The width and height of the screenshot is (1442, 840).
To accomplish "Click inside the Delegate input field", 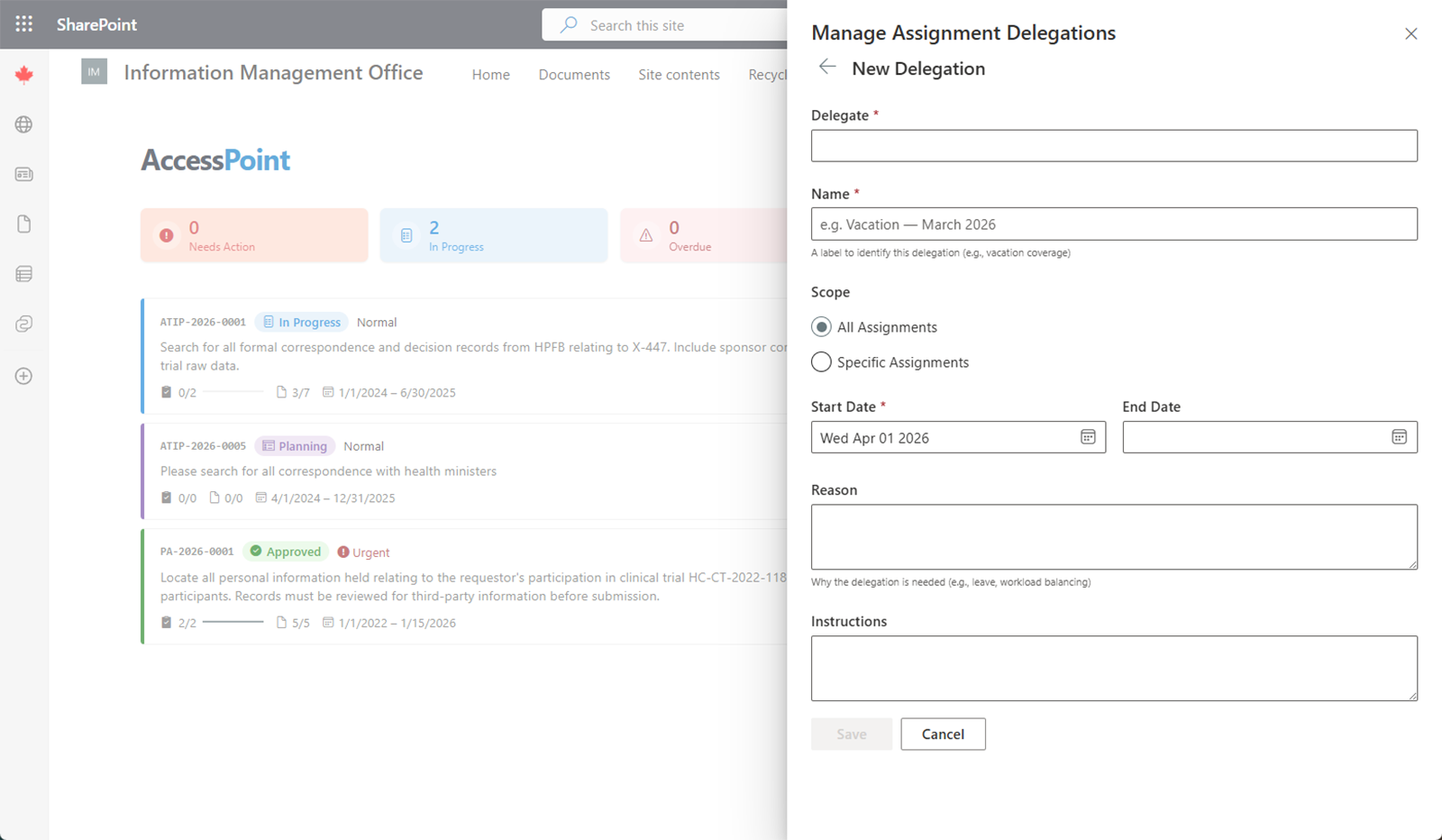I will 1114,145.
